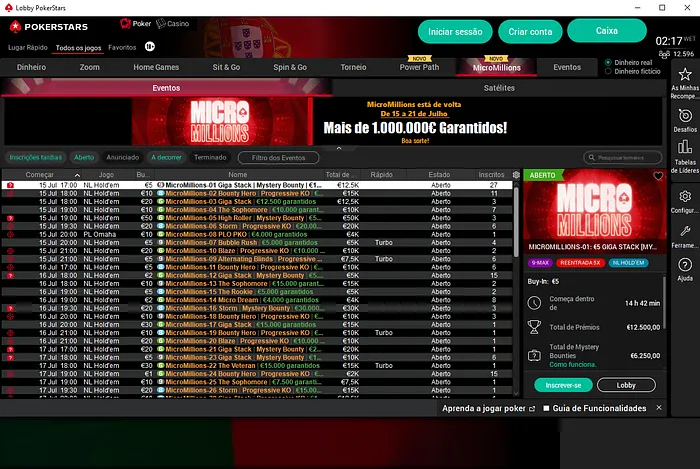Image resolution: width=700 pixels, height=469 pixels.
Task: Sort by the Estado column header
Action: [439, 175]
